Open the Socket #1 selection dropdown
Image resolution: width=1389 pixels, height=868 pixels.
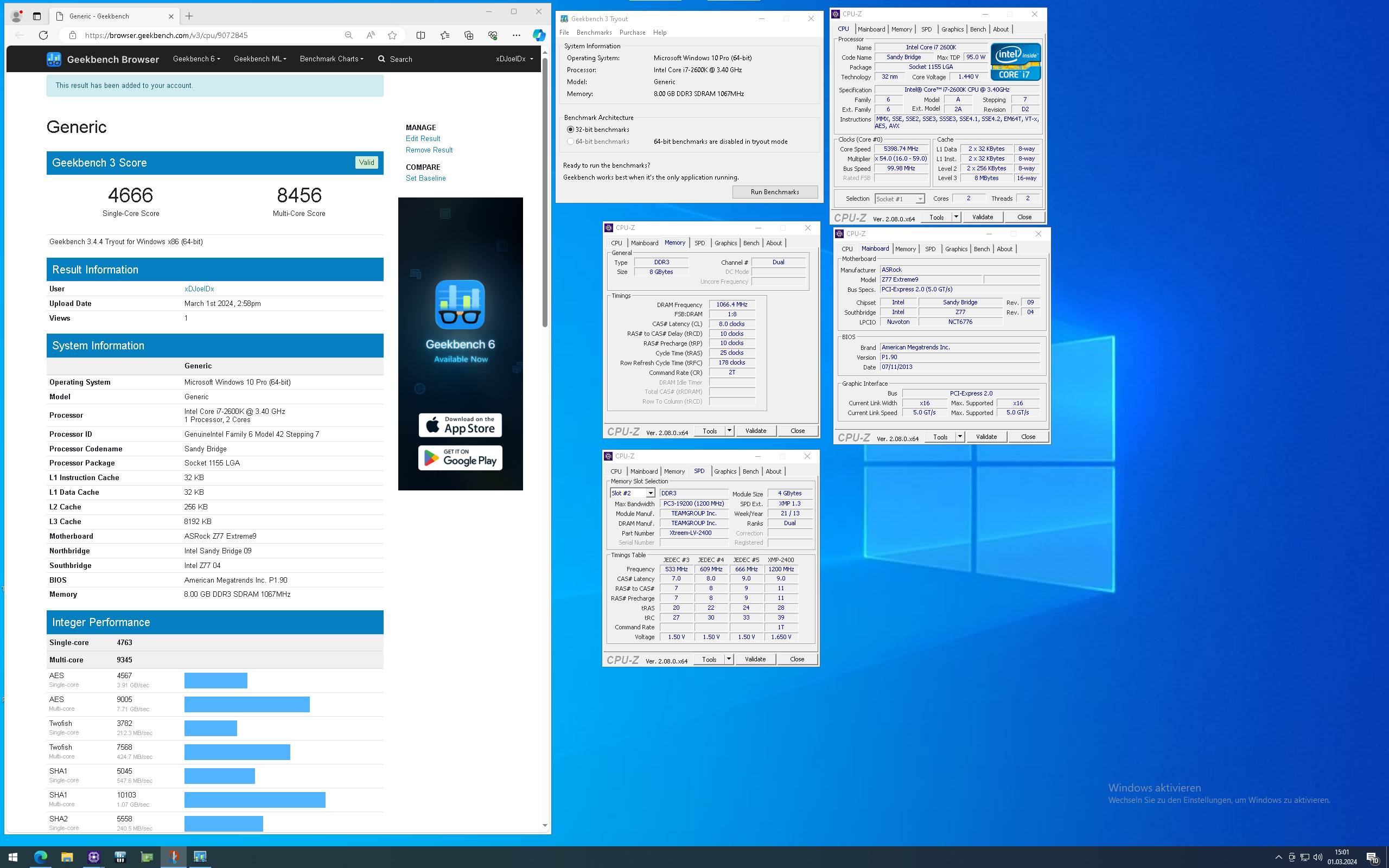click(899, 199)
